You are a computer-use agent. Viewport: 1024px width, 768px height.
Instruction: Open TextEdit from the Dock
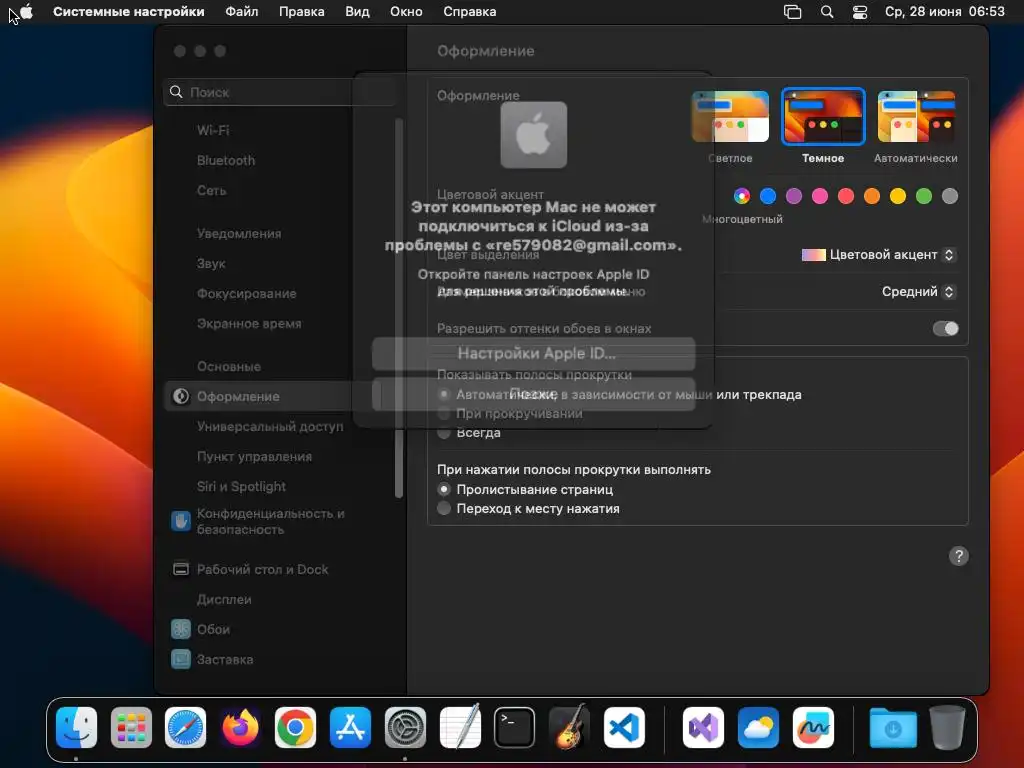(x=460, y=727)
